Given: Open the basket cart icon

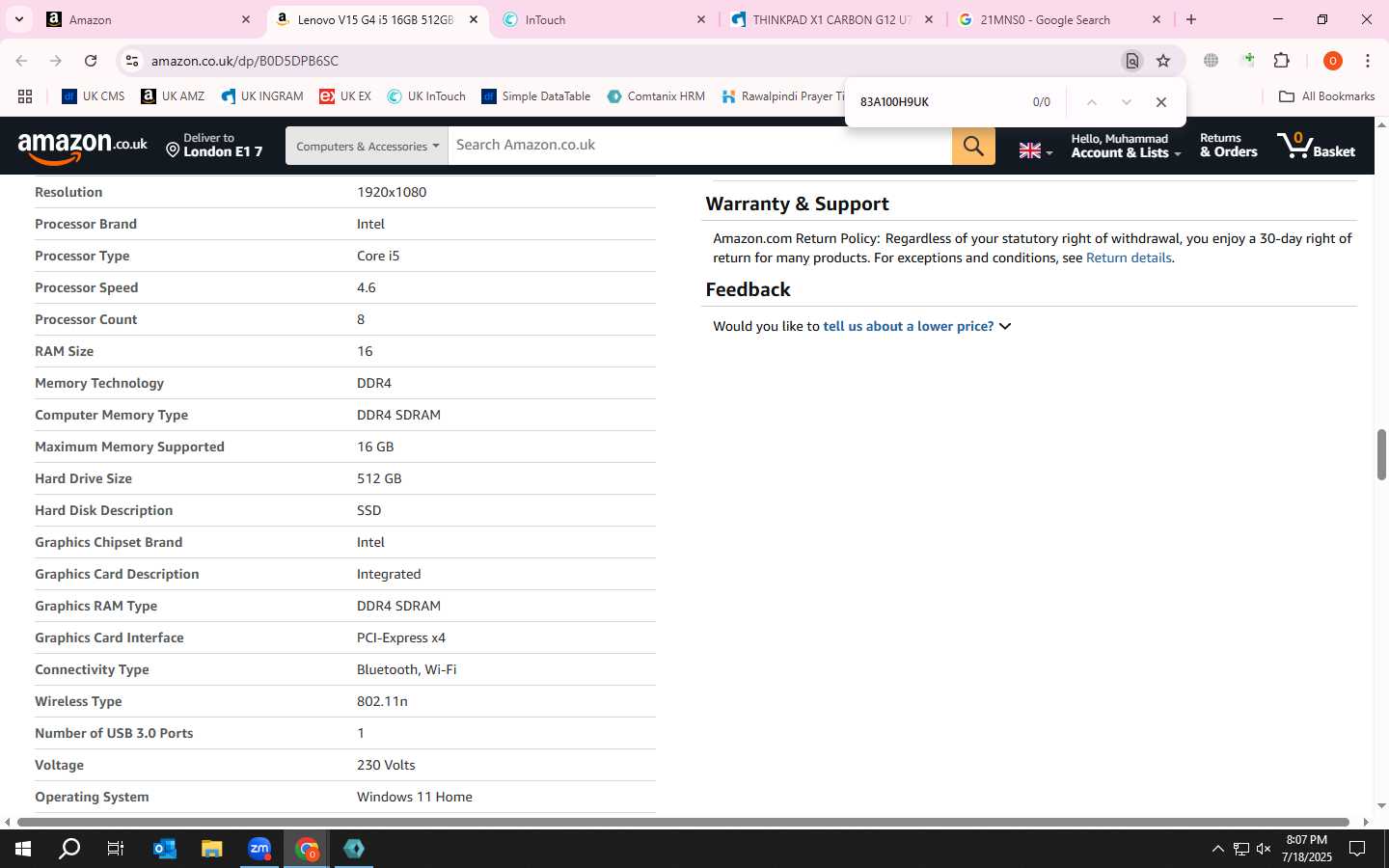Looking at the screenshot, I should point(1316,146).
